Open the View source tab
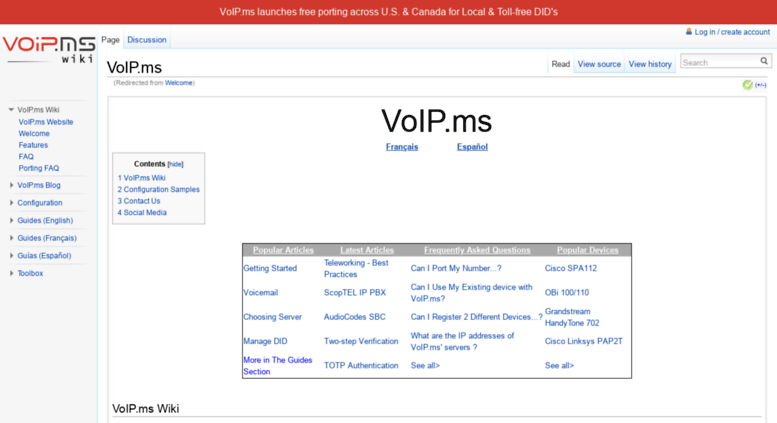This screenshot has width=777, height=423. (599, 64)
